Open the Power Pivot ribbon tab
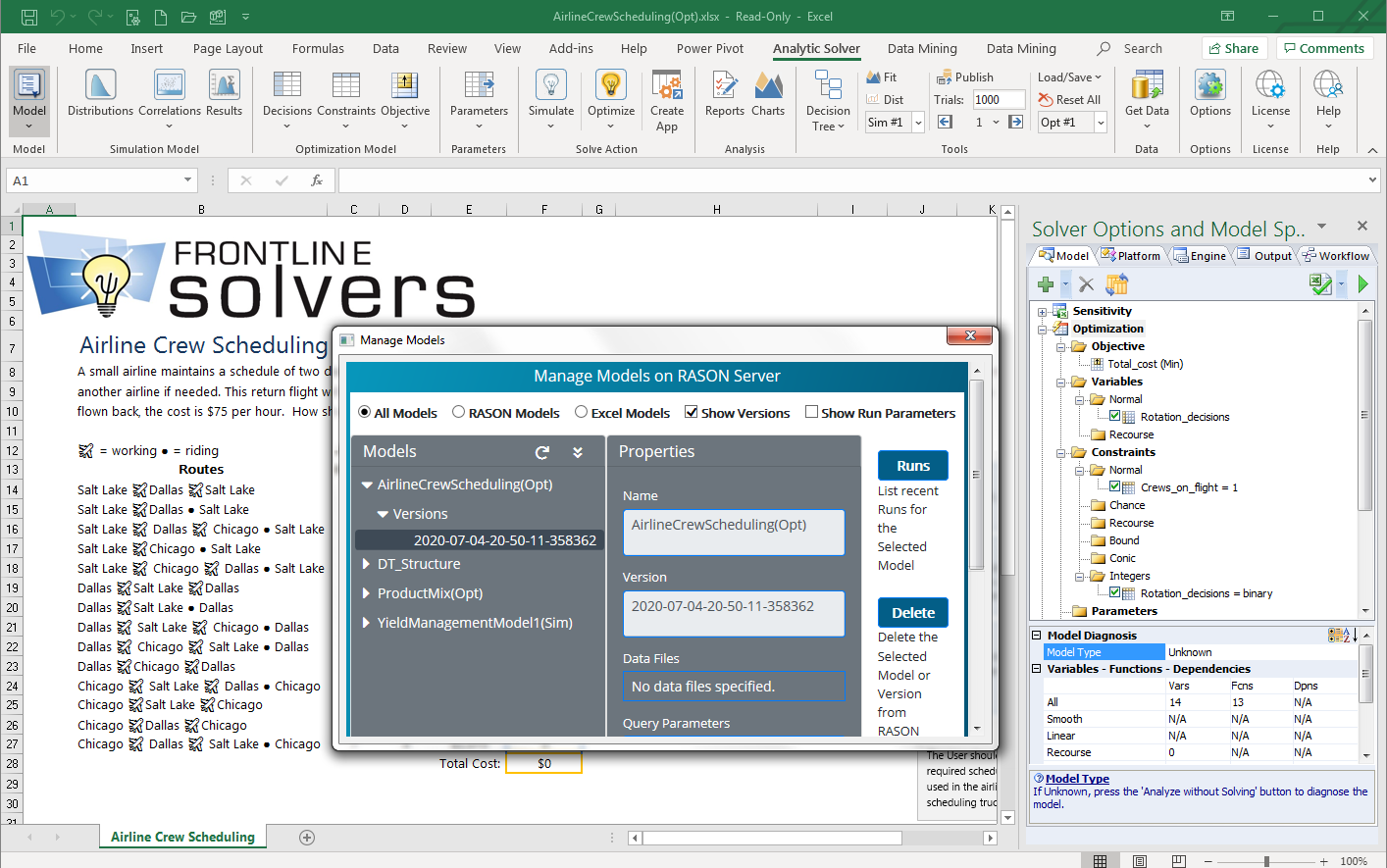The height and width of the screenshot is (868, 1387). (x=709, y=47)
